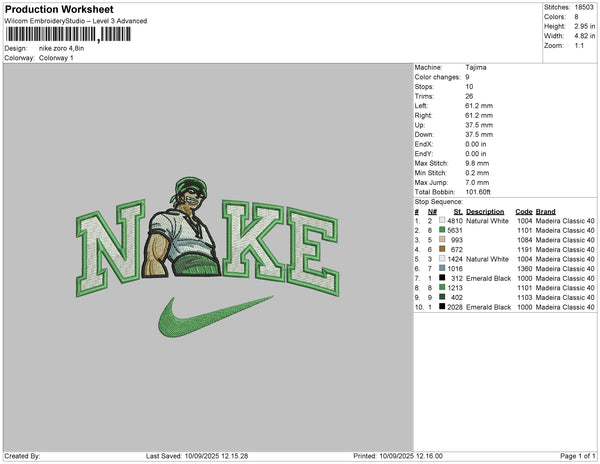Click the Natural White swatch beside stitch count 4810

click(442, 220)
